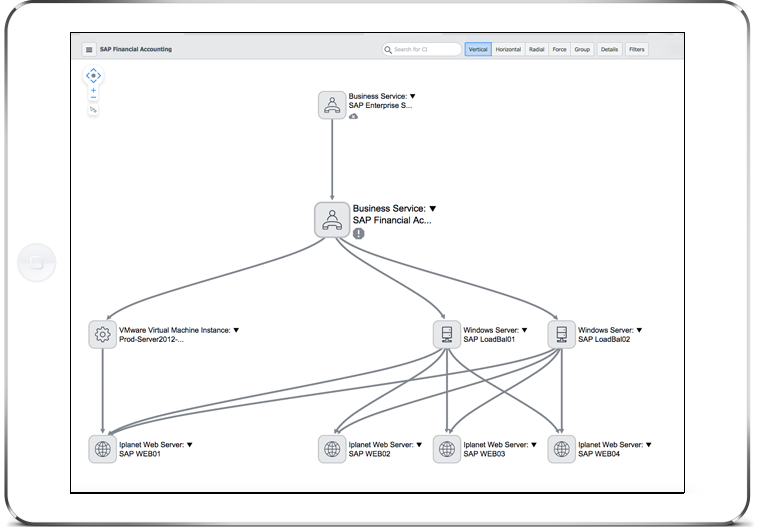Select the SAP Enterprise S... business service node icon

(332, 105)
